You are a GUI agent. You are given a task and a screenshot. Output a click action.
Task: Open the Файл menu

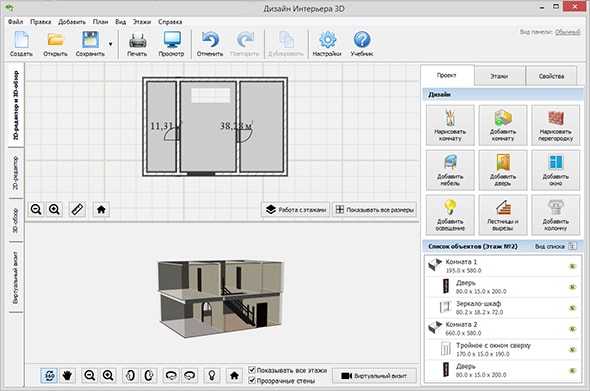[15, 22]
